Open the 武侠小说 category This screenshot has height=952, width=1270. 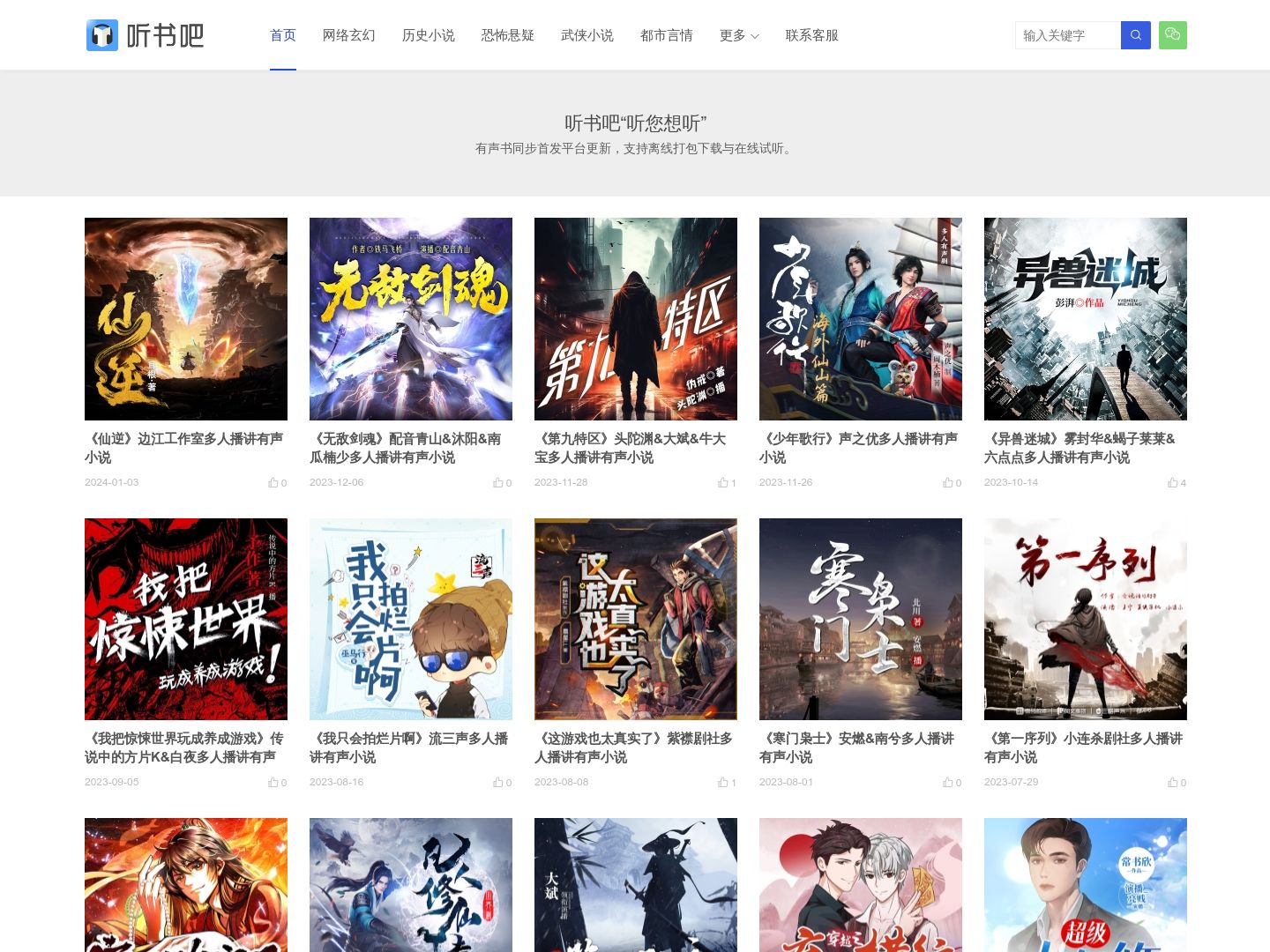coord(587,35)
